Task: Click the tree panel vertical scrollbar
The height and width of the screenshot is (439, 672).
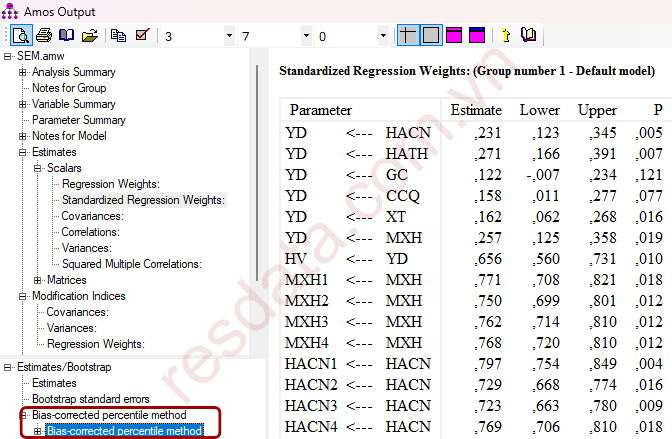Action: pyautogui.click(x=259, y=200)
